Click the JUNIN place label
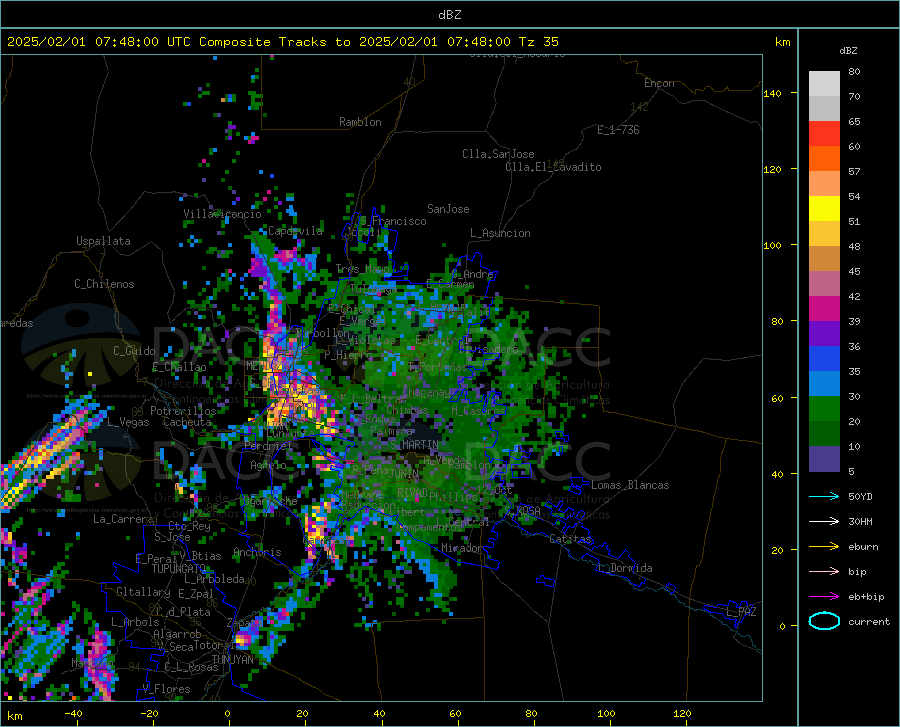This screenshot has height=727, width=900. click(404, 473)
